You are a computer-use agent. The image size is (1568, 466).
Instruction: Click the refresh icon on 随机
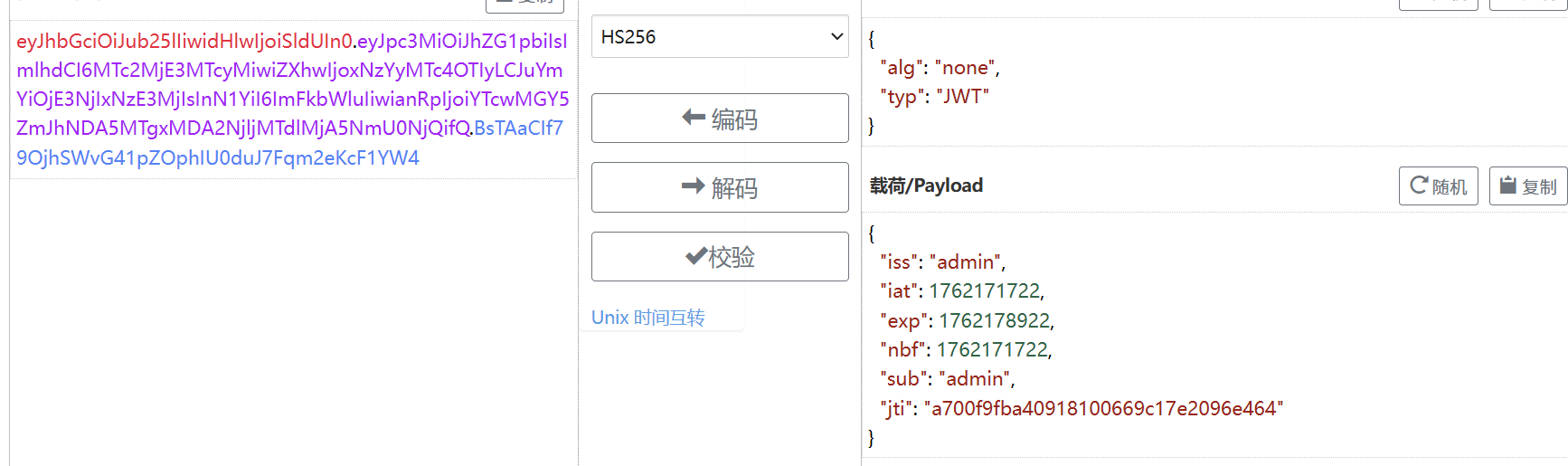coord(1419,185)
